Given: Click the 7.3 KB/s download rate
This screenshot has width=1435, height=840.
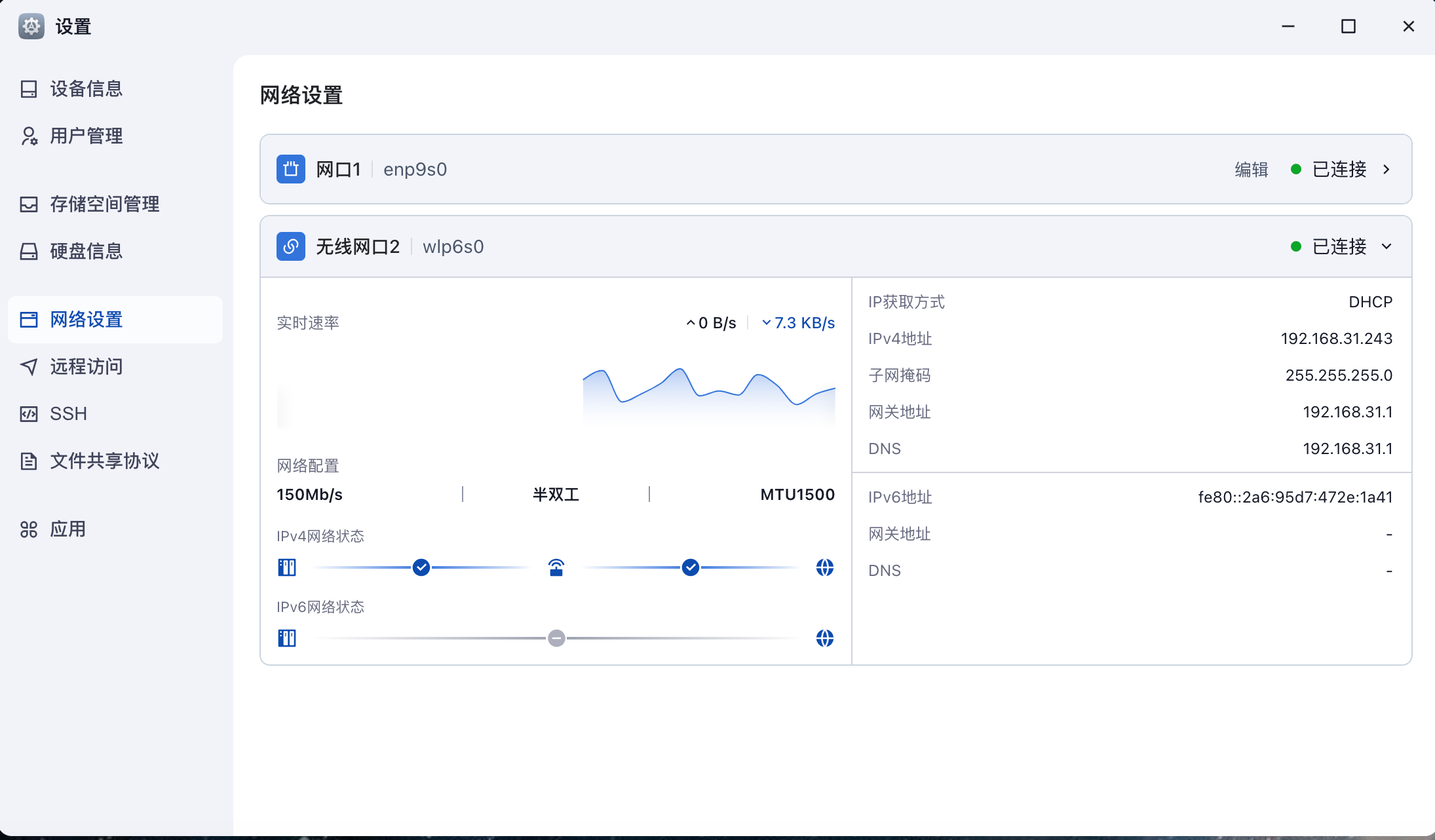Looking at the screenshot, I should tap(805, 323).
